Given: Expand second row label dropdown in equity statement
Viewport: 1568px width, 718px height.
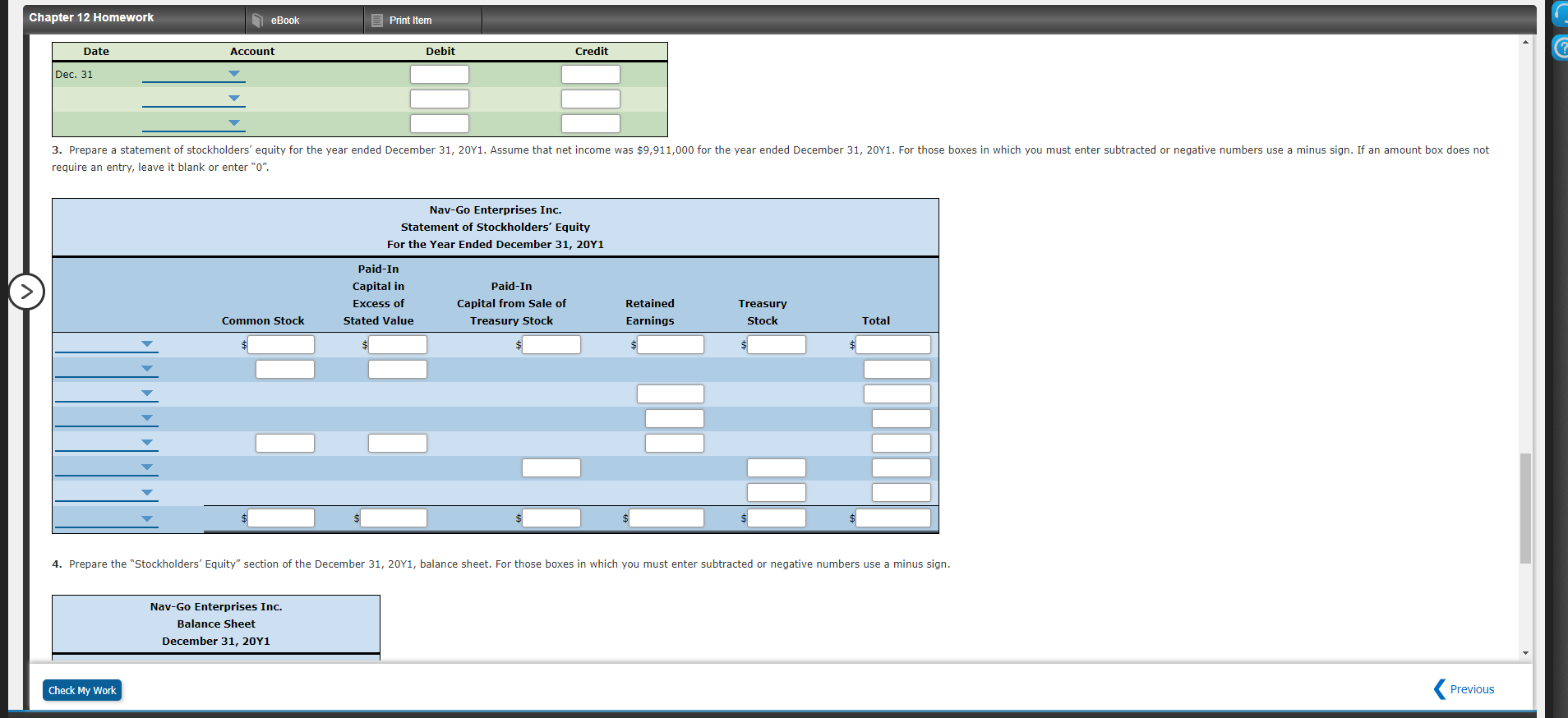Looking at the screenshot, I should (107, 369).
